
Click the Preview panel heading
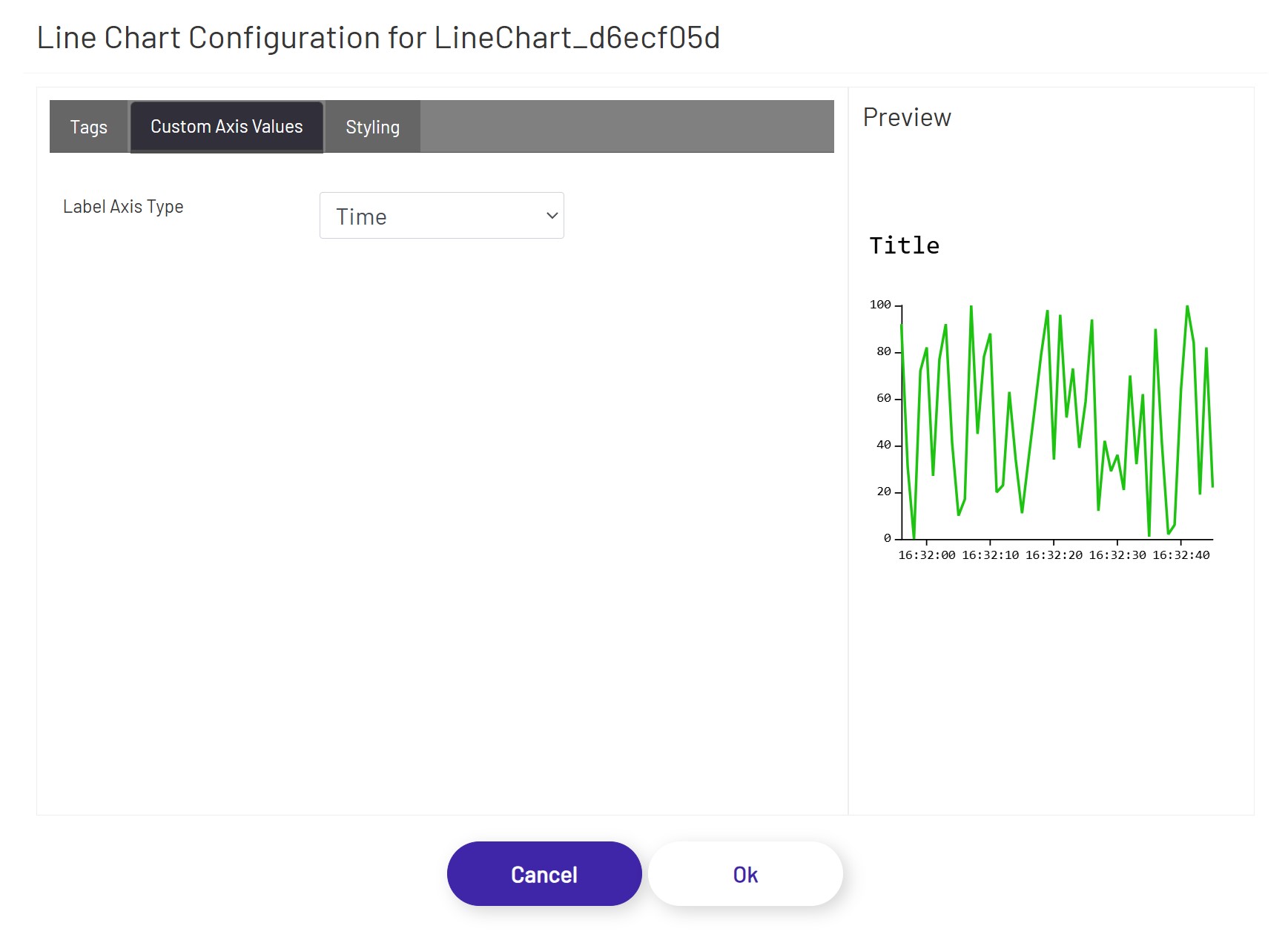pos(906,116)
